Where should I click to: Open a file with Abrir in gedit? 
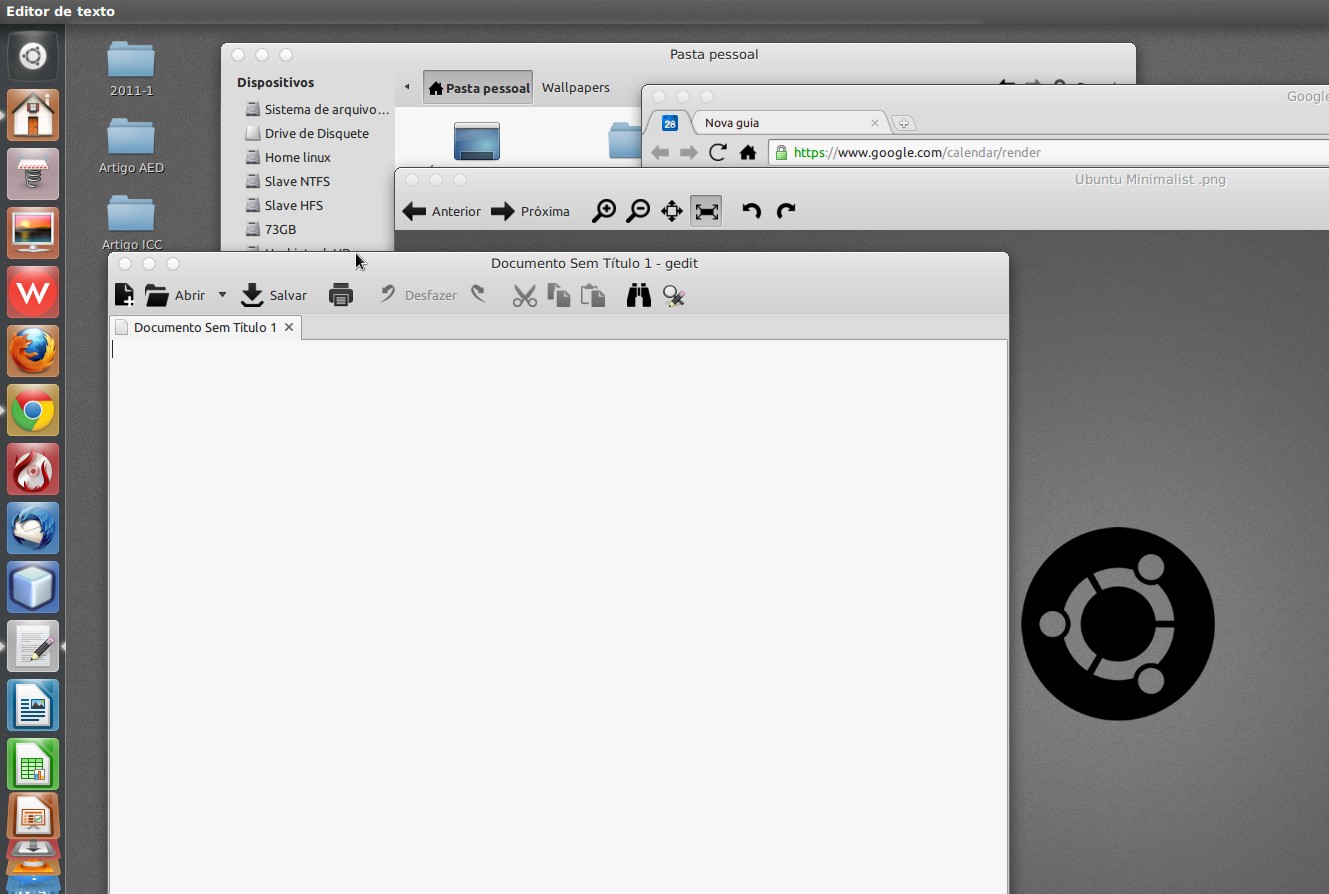(175, 295)
